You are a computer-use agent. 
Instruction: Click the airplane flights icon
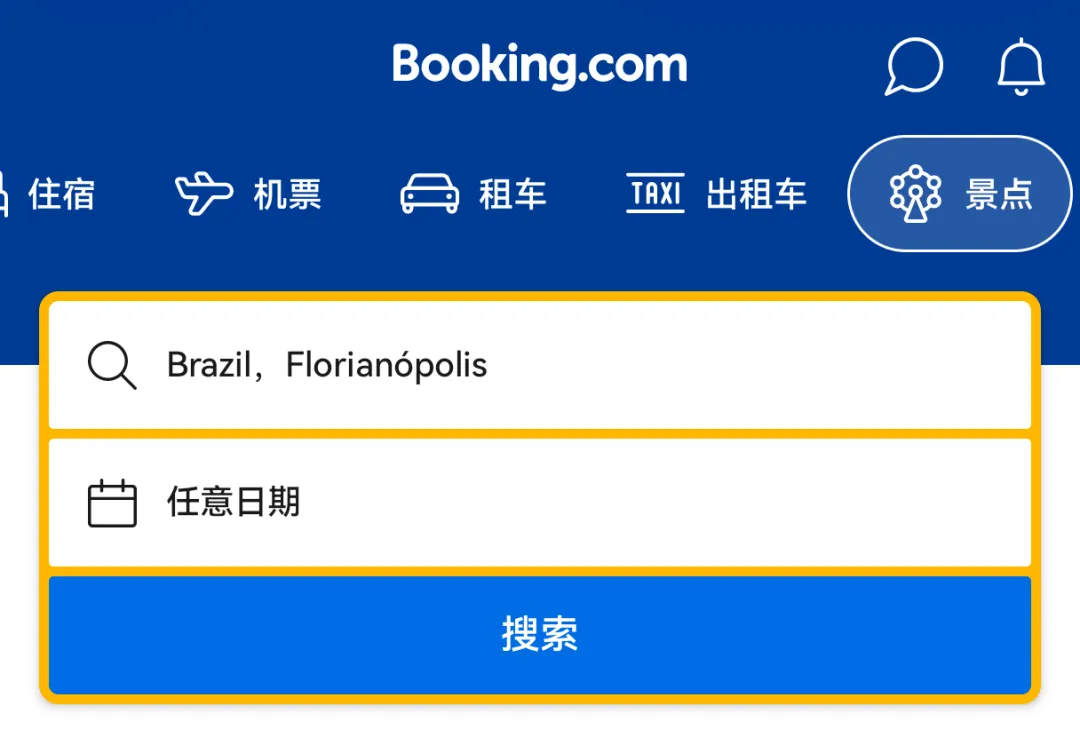(203, 193)
